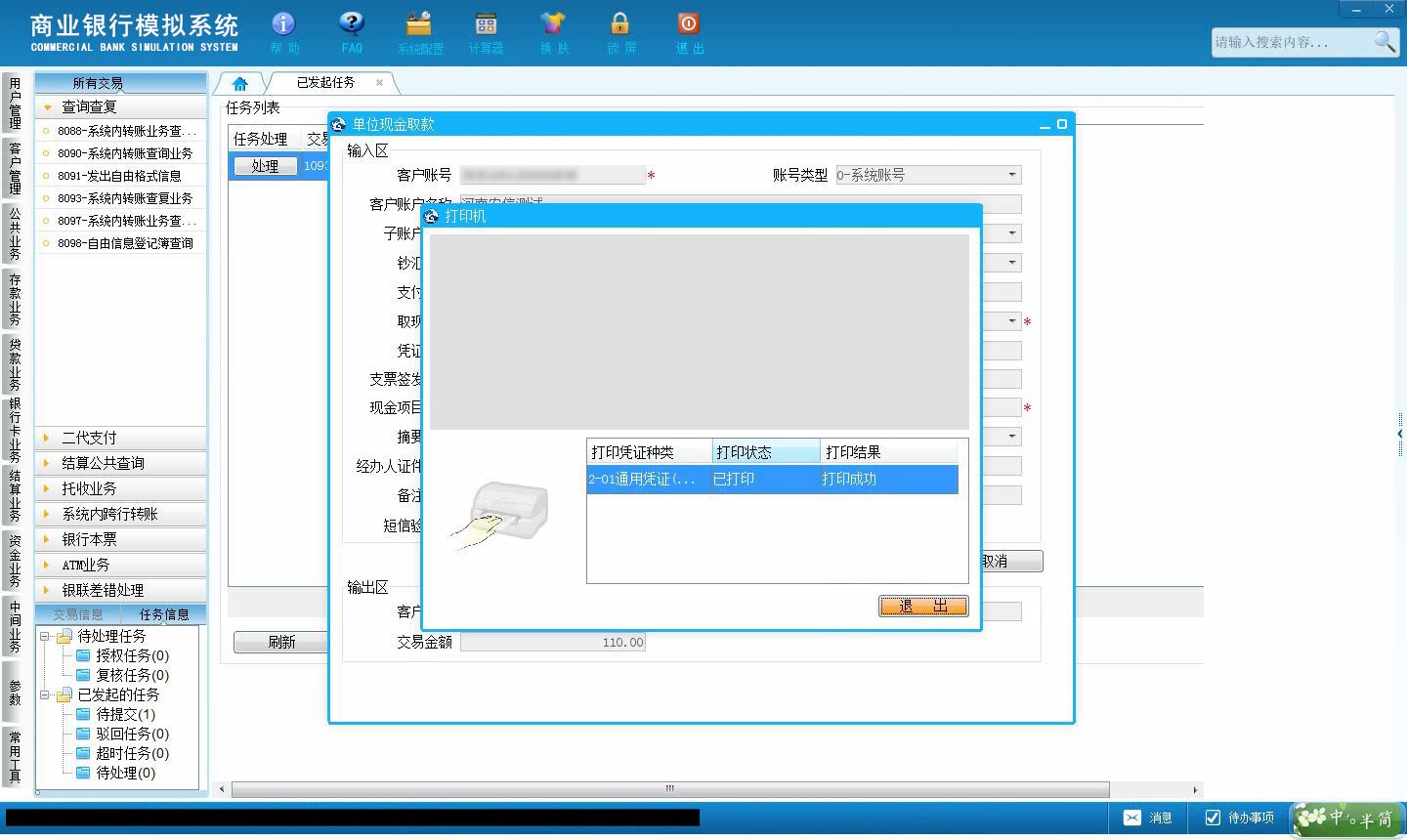This screenshot has width=1407, height=840.
Task: Launch the 计算器 calculator icon
Action: (x=486, y=23)
